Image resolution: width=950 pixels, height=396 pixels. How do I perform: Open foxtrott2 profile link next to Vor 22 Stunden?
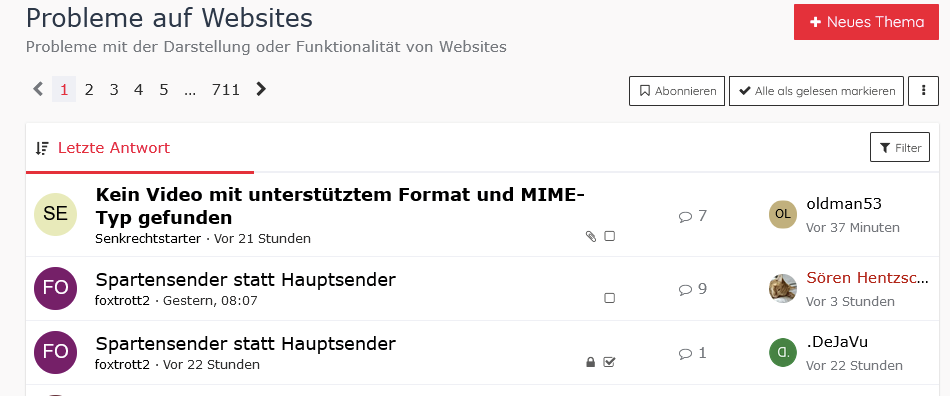point(122,365)
